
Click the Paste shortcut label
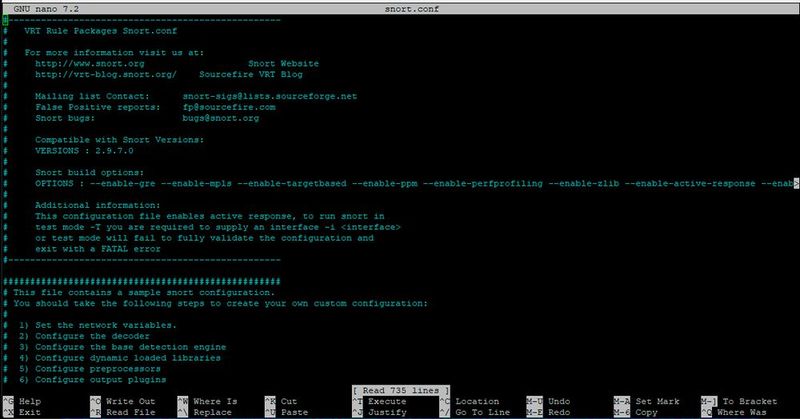pyautogui.click(x=294, y=412)
